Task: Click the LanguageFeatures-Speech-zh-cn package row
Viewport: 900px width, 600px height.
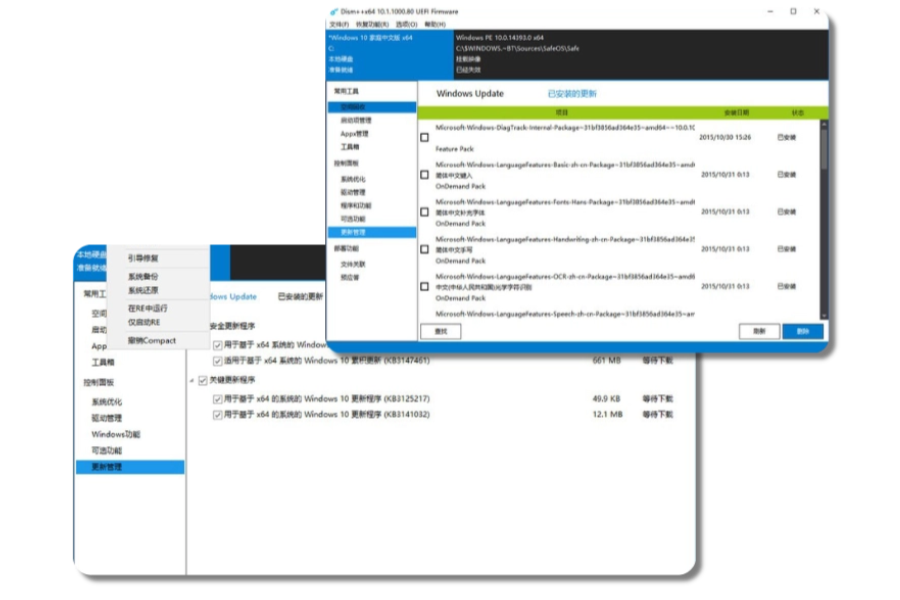Action: [x=565, y=314]
